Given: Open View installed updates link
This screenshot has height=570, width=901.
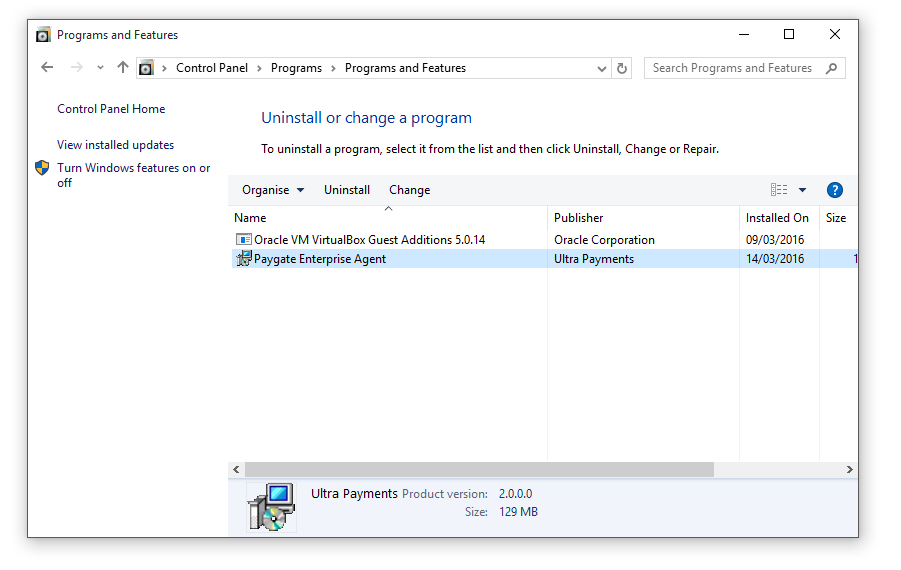Looking at the screenshot, I should (115, 145).
